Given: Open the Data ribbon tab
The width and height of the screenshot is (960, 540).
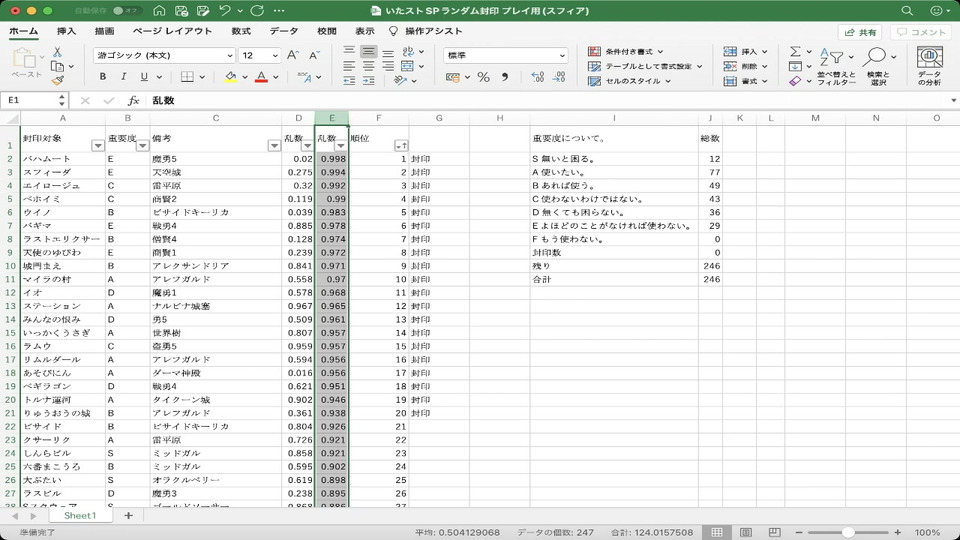Looking at the screenshot, I should [284, 31].
